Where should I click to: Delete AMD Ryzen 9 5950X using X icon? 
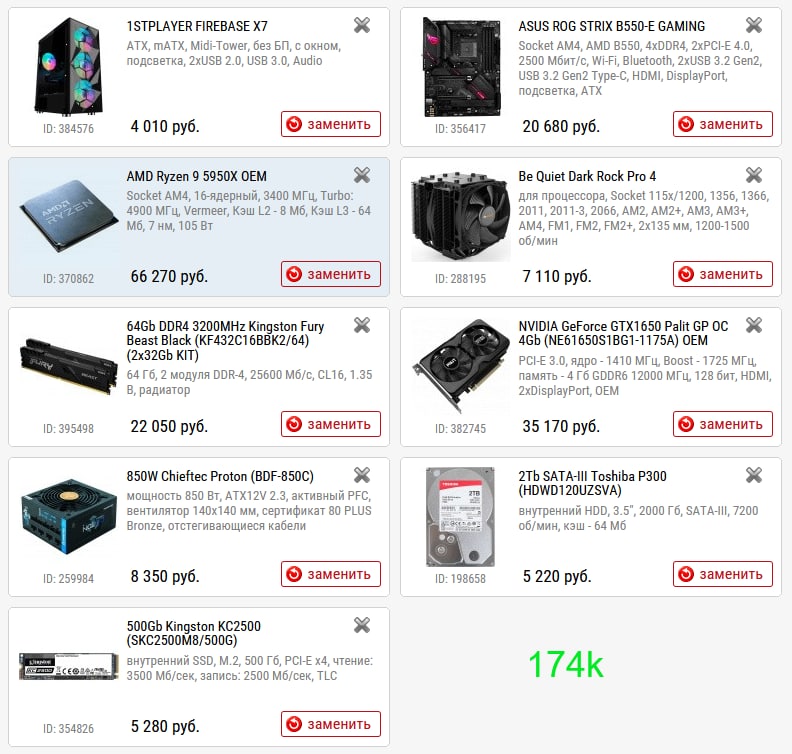[362, 175]
